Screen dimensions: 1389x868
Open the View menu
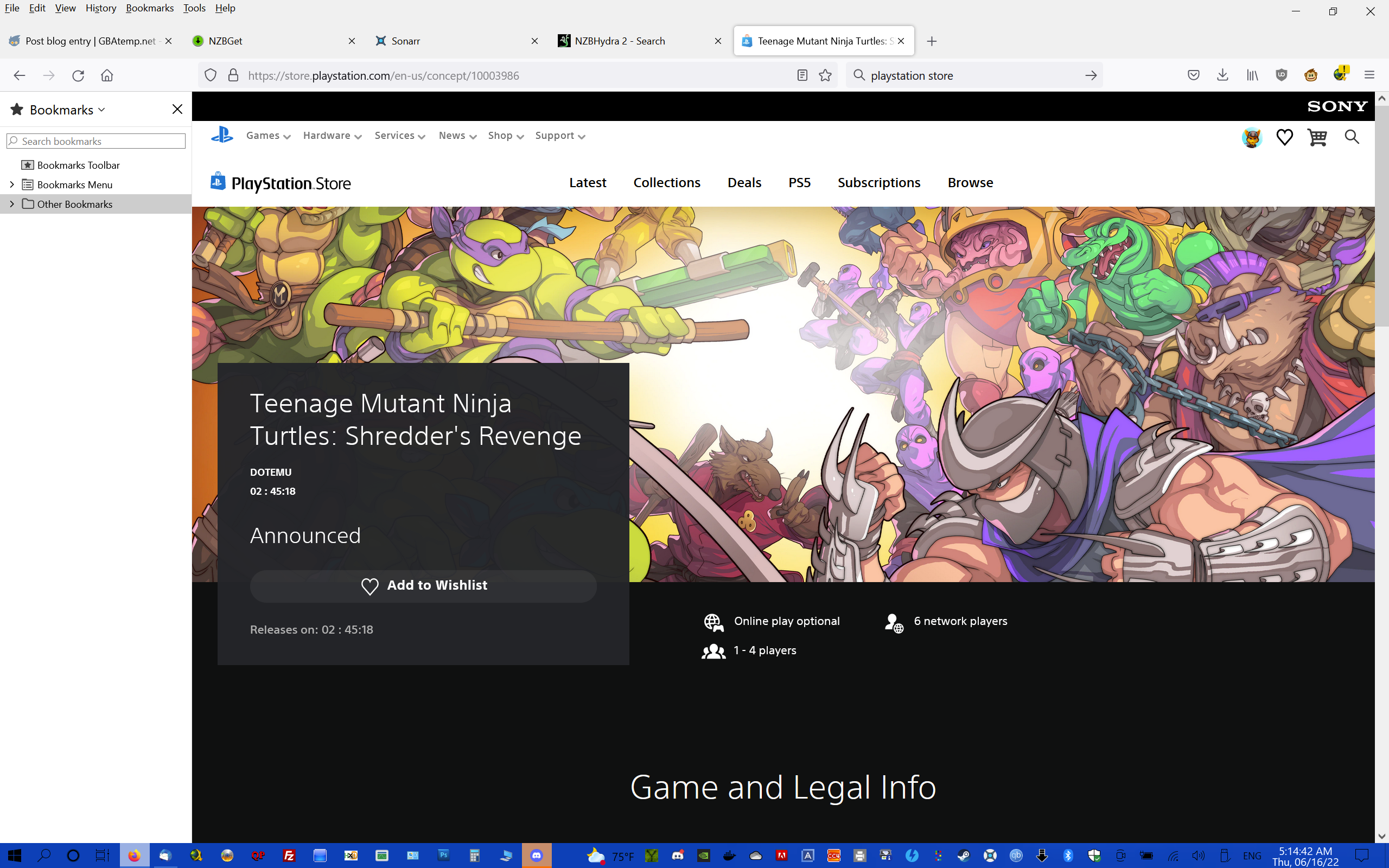click(x=66, y=8)
